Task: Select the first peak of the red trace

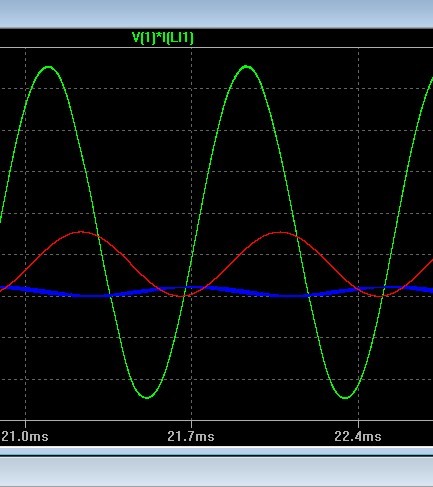Action: [82, 232]
